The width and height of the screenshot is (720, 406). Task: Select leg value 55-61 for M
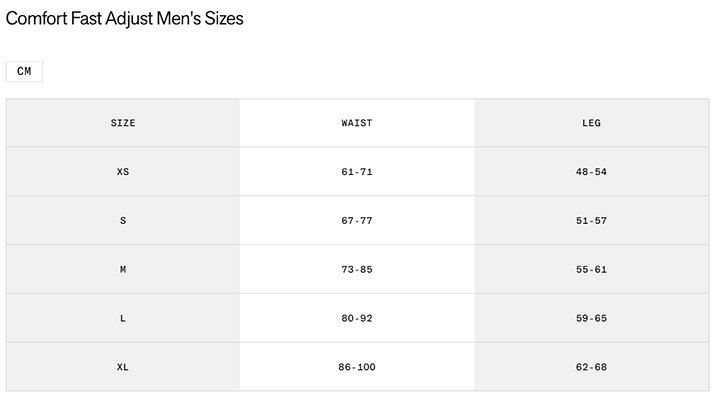coord(591,270)
